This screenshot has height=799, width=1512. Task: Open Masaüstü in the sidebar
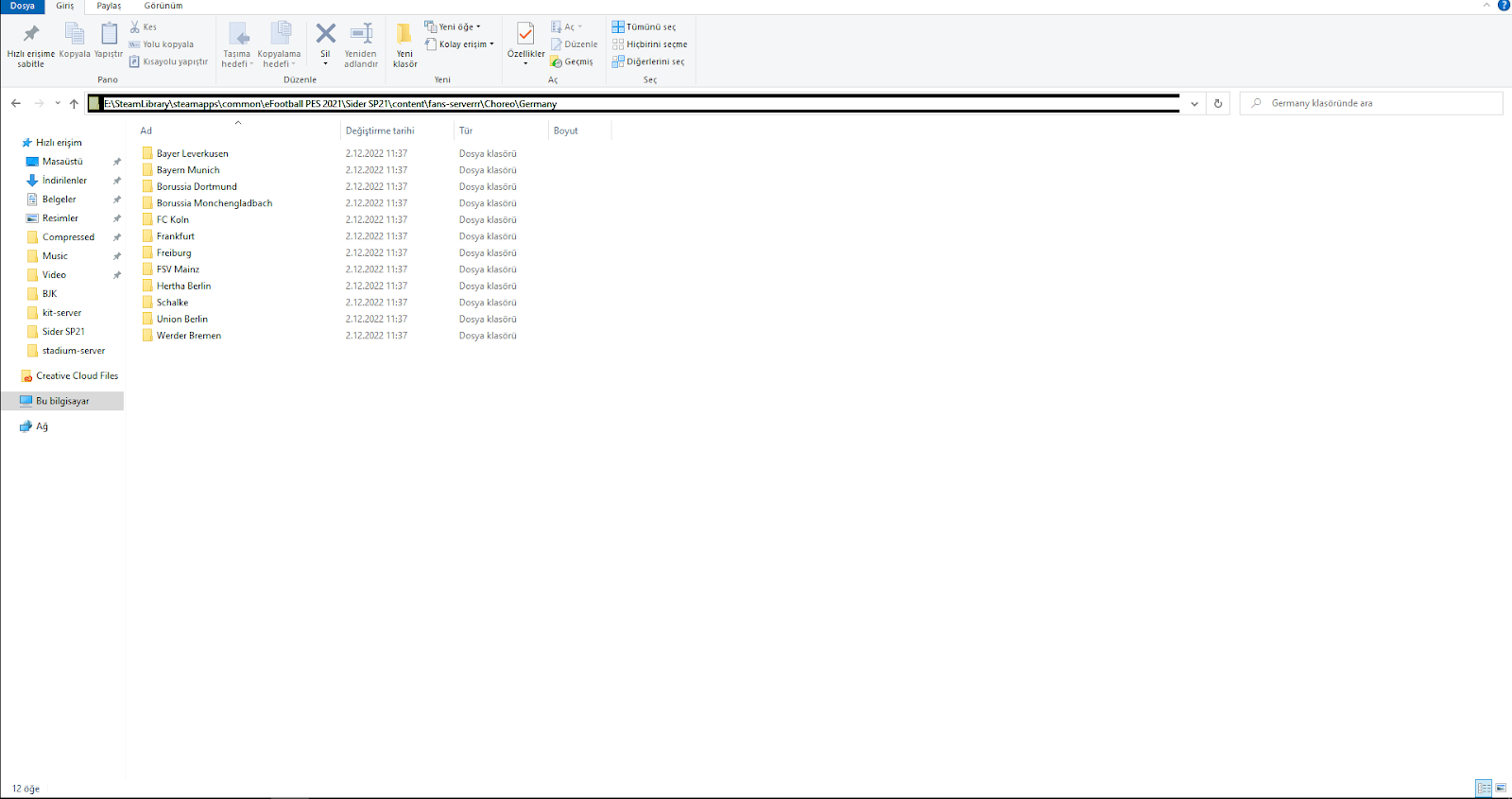coord(62,162)
